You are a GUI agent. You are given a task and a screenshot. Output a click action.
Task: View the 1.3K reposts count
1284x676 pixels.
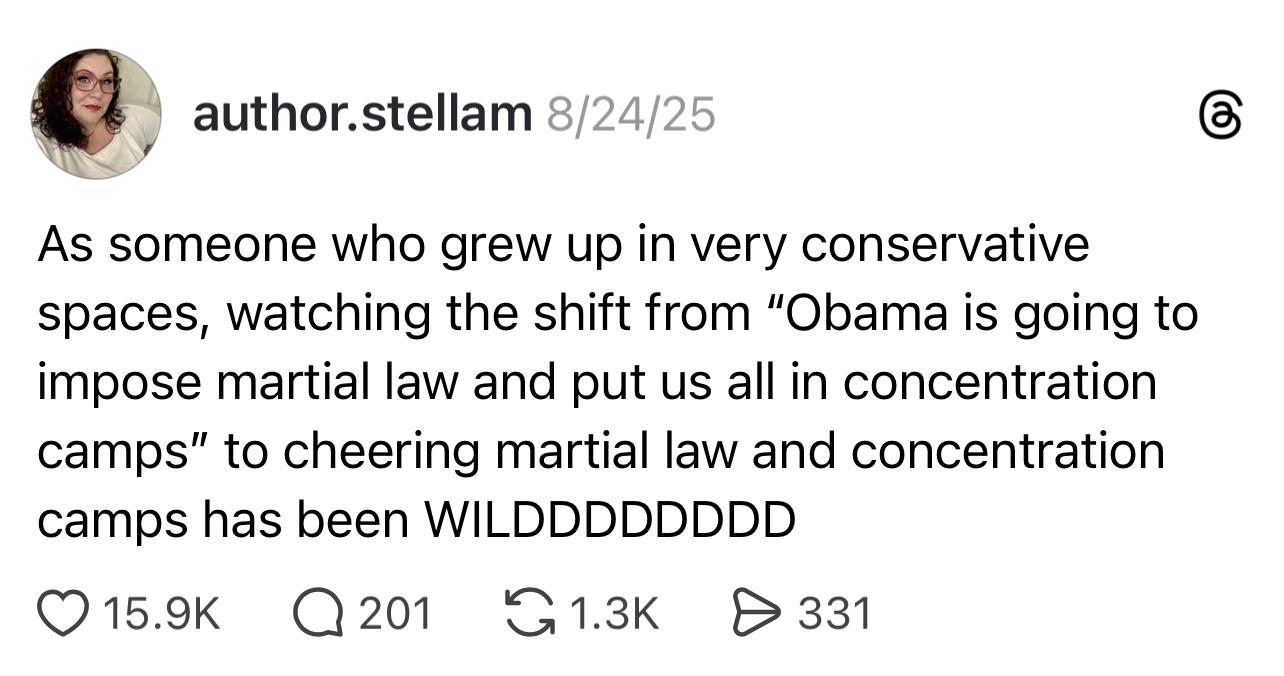click(x=614, y=613)
